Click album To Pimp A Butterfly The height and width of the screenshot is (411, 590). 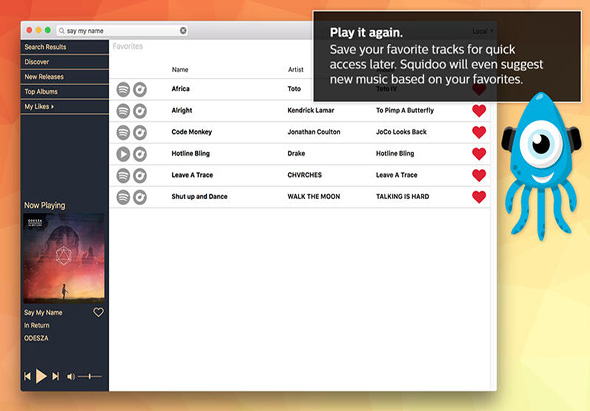tap(405, 110)
